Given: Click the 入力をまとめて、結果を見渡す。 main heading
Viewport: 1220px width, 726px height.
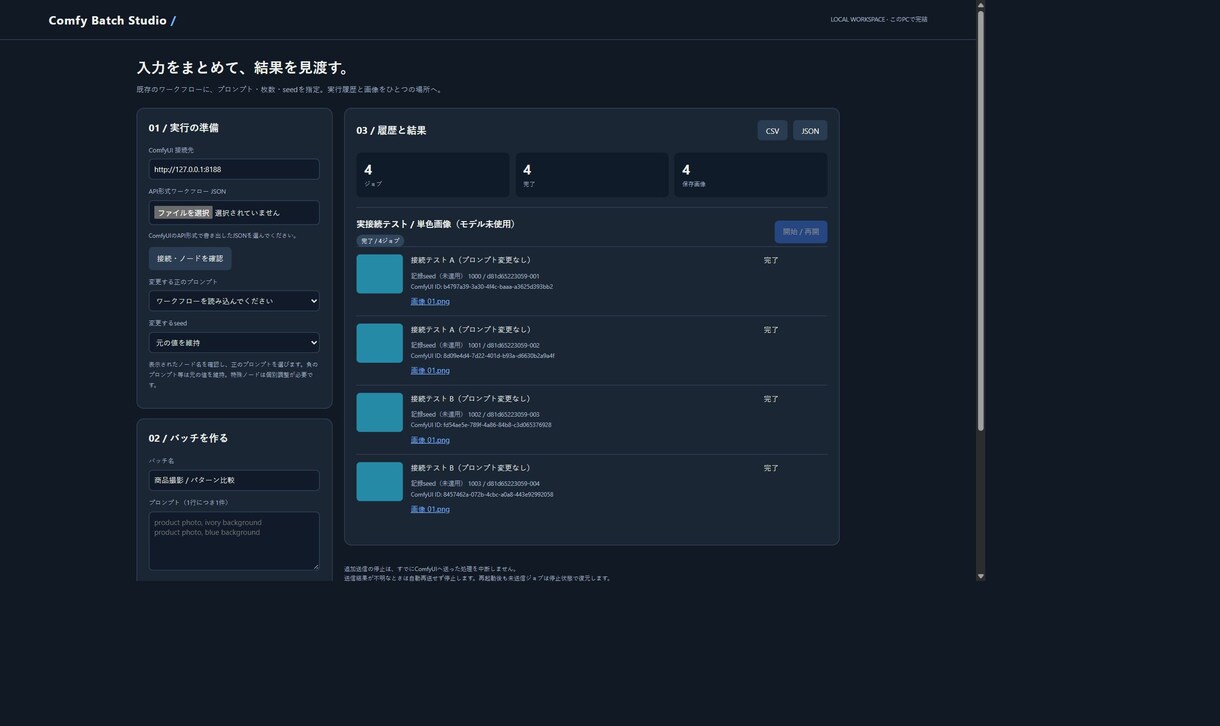Looking at the screenshot, I should point(245,68).
